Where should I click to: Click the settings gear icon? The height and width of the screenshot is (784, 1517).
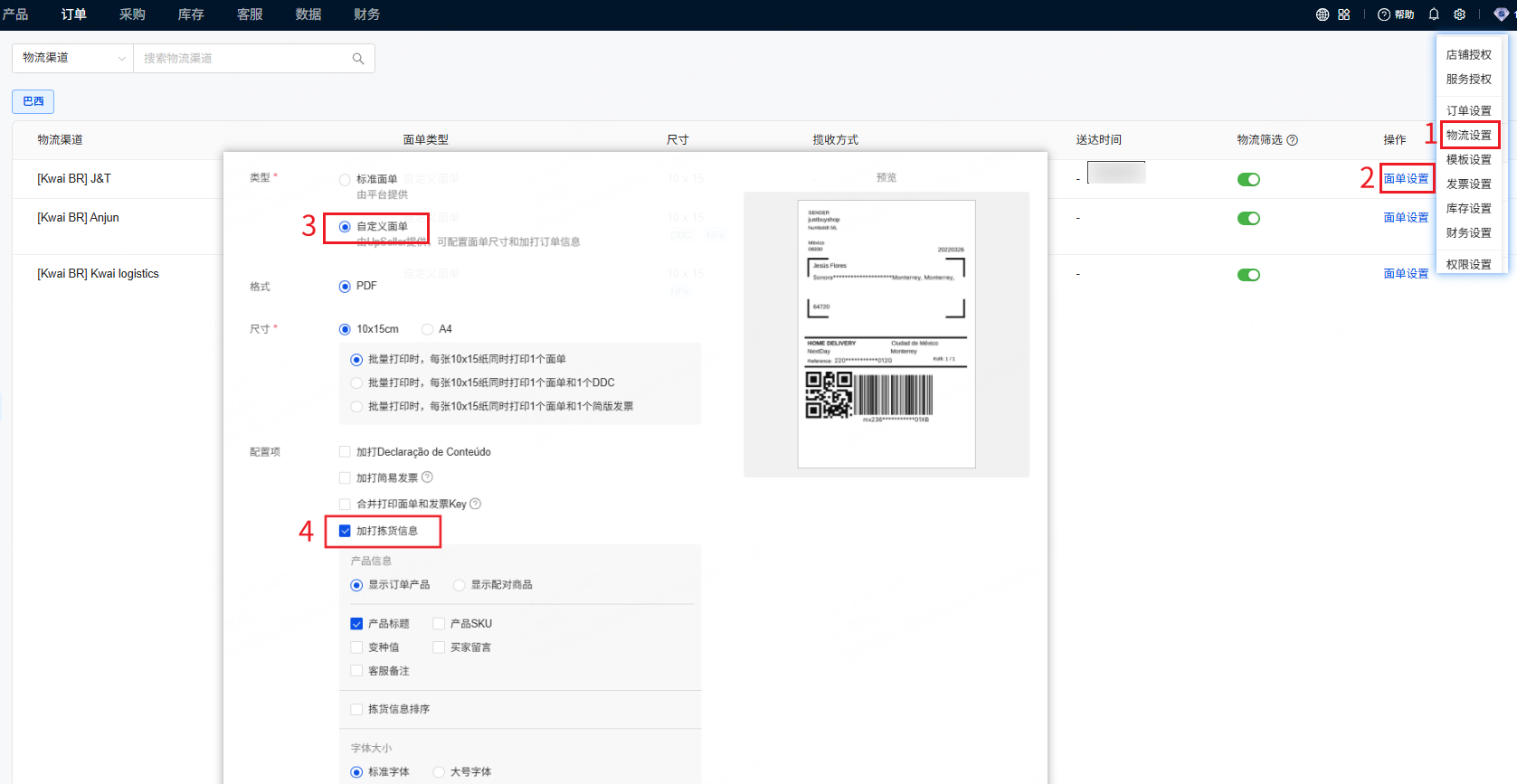[x=1459, y=14]
